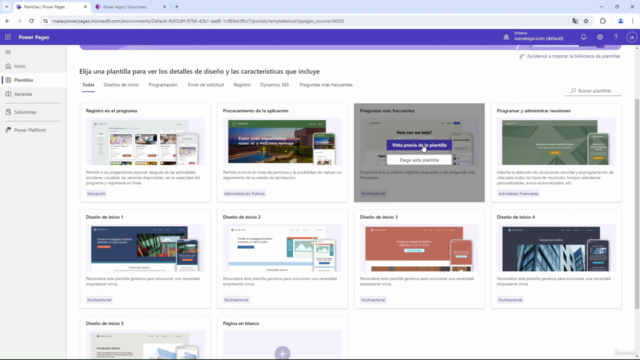This screenshot has width=640, height=360.
Task: Click the Página en blanco plus icon
Action: click(282, 353)
